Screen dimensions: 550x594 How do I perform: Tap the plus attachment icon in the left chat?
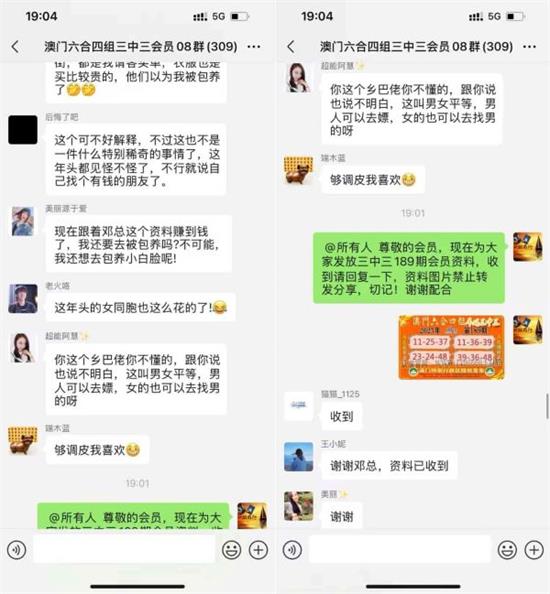258,550
